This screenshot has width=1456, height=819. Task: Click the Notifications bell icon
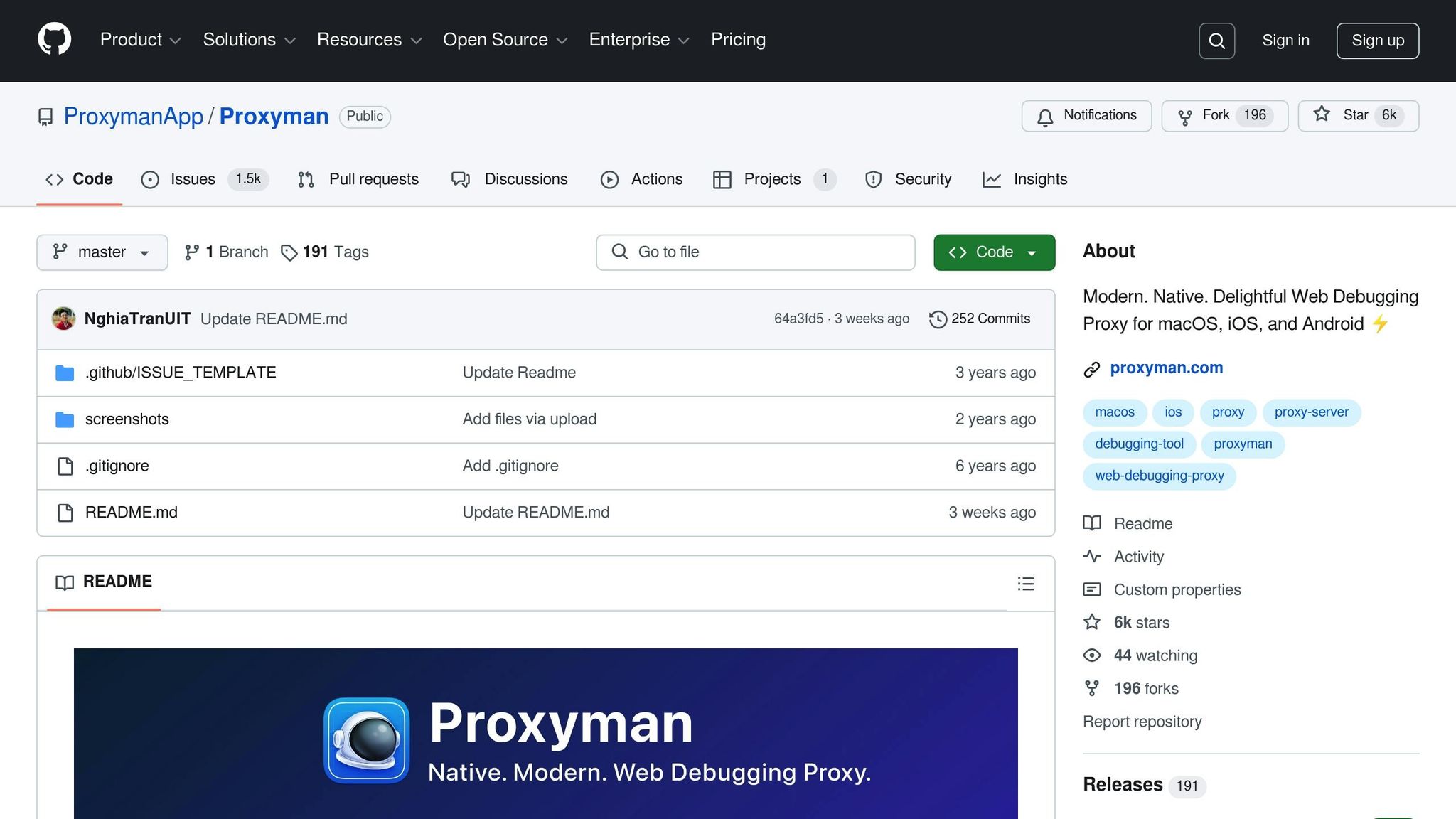(1045, 117)
